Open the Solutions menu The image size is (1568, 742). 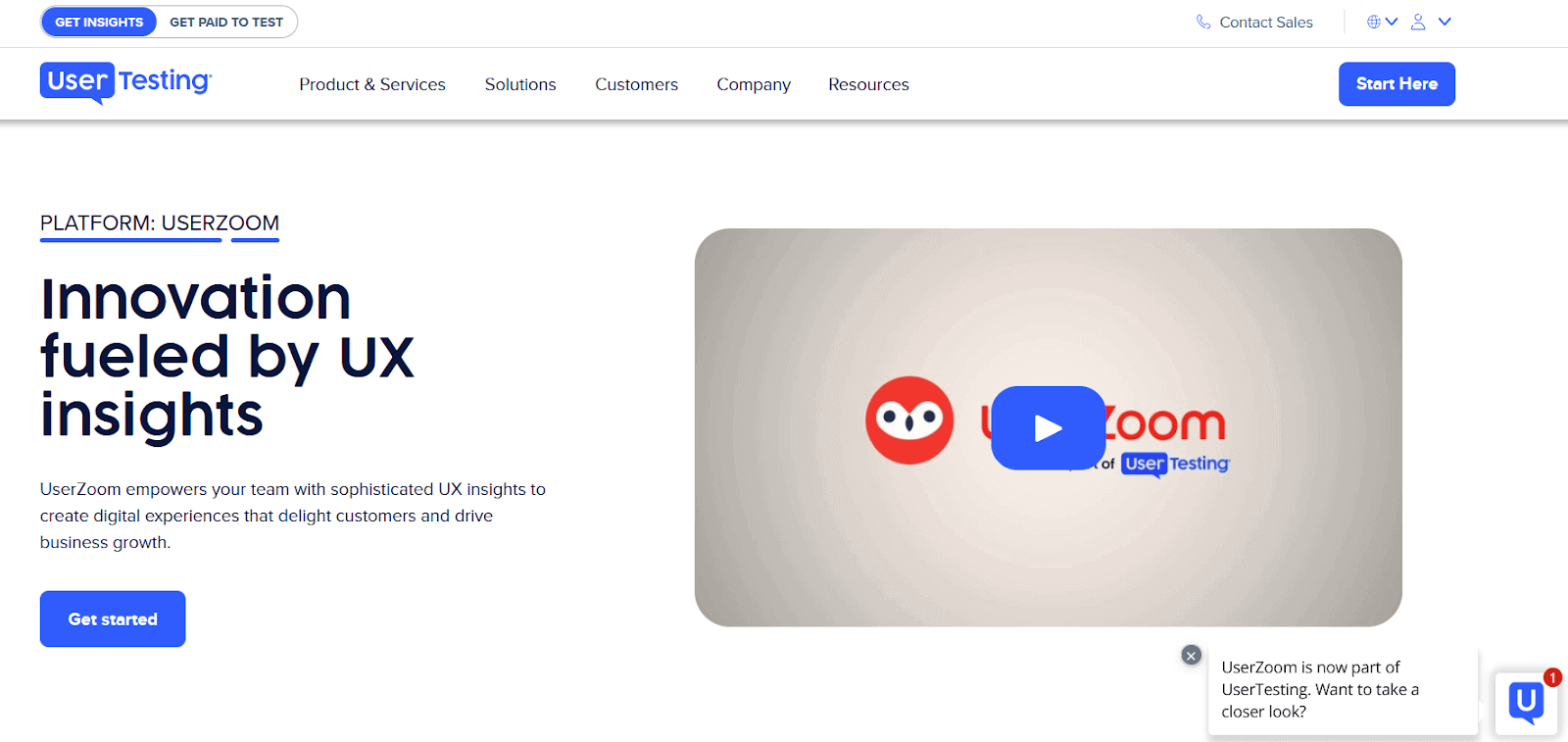tap(520, 84)
